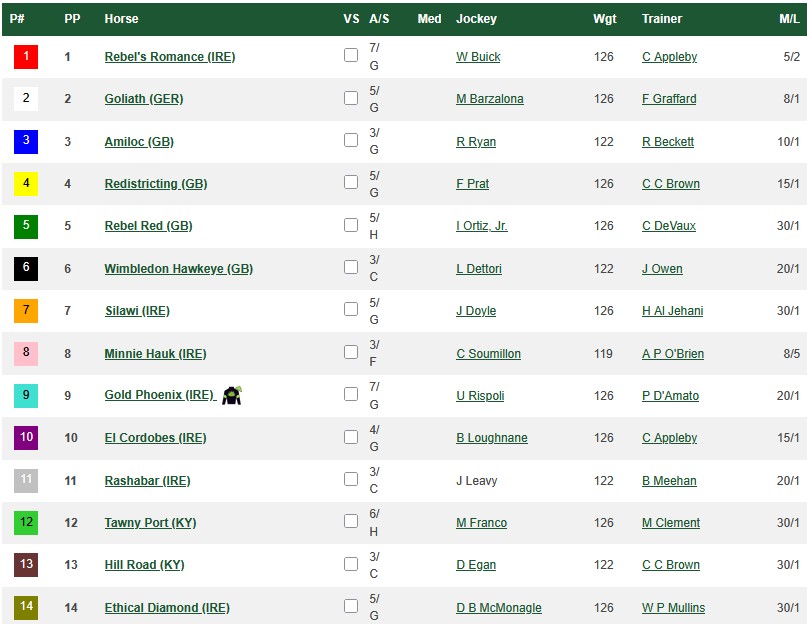Click the red number 1 saddle cloth
This screenshot has height=624, width=807.
click(x=26, y=57)
